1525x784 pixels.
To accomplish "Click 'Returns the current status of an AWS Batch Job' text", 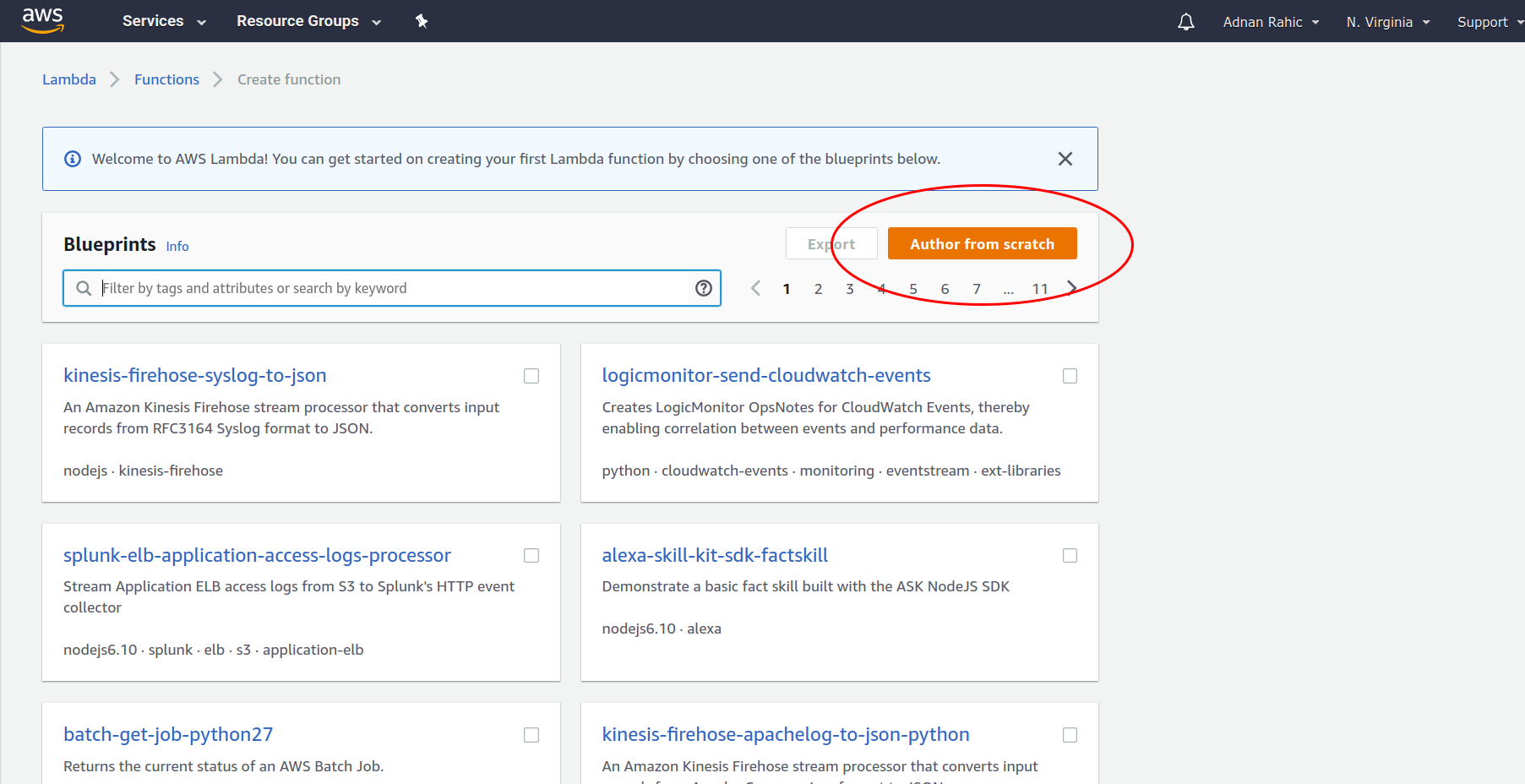I will (223, 766).
